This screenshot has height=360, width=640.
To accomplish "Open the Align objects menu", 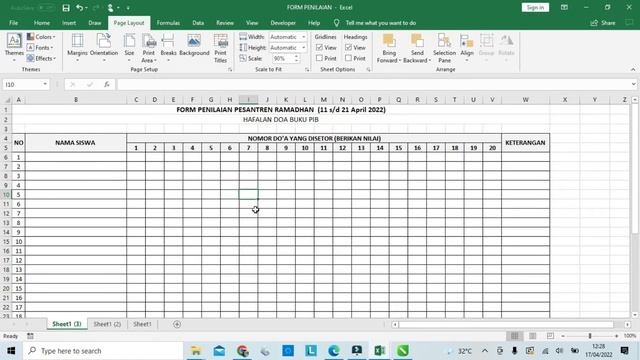I will [x=467, y=48].
